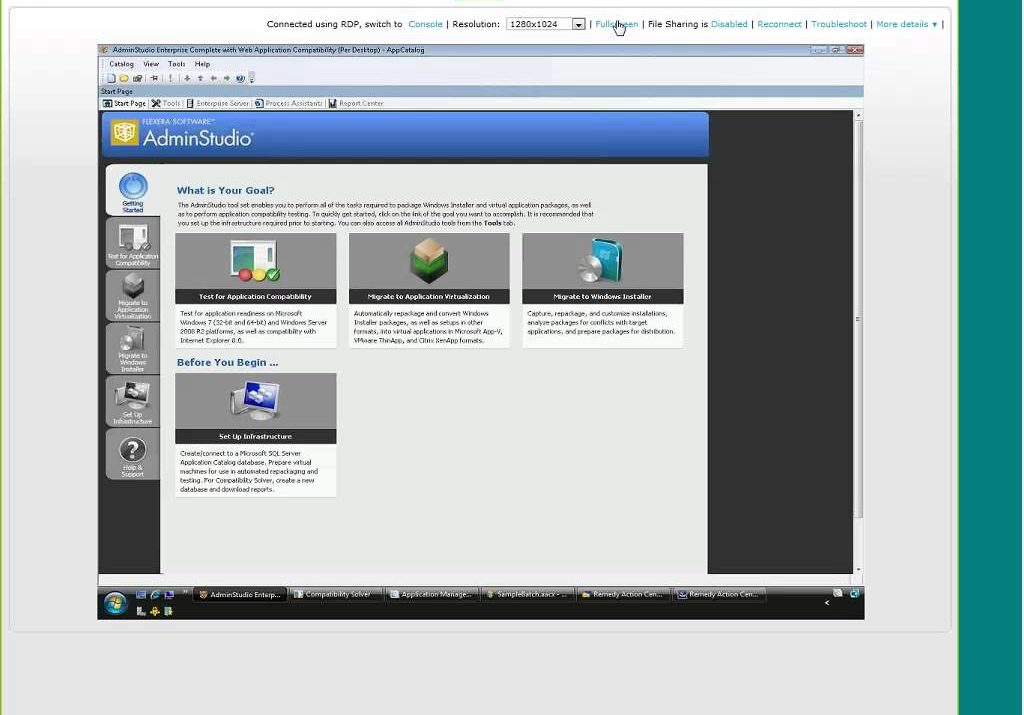The height and width of the screenshot is (715, 1024).
Task: Open Test for Application Compatibility sidebar icon
Action: pos(133,243)
